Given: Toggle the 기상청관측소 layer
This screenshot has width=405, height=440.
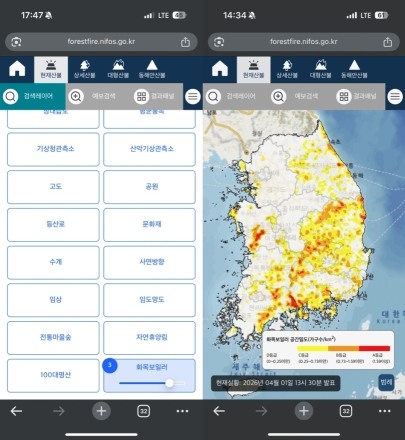Looking at the screenshot, I should [x=53, y=149].
